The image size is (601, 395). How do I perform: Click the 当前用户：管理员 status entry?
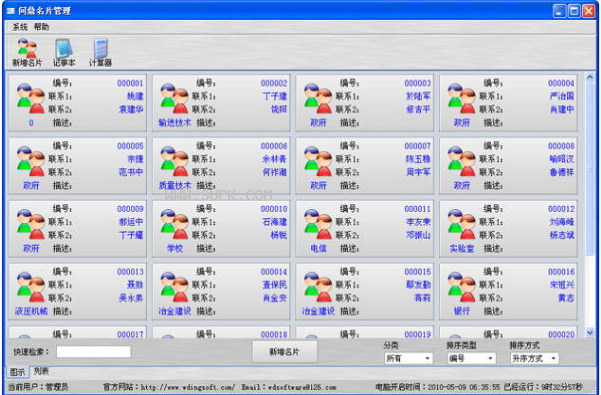pyautogui.click(x=38, y=387)
